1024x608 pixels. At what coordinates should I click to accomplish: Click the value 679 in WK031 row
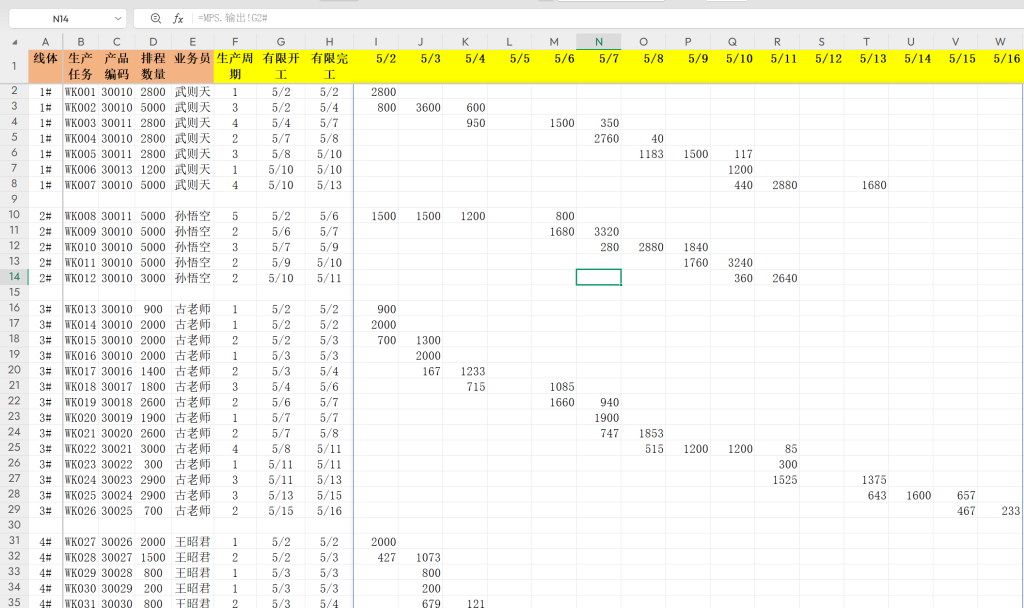(x=431, y=603)
